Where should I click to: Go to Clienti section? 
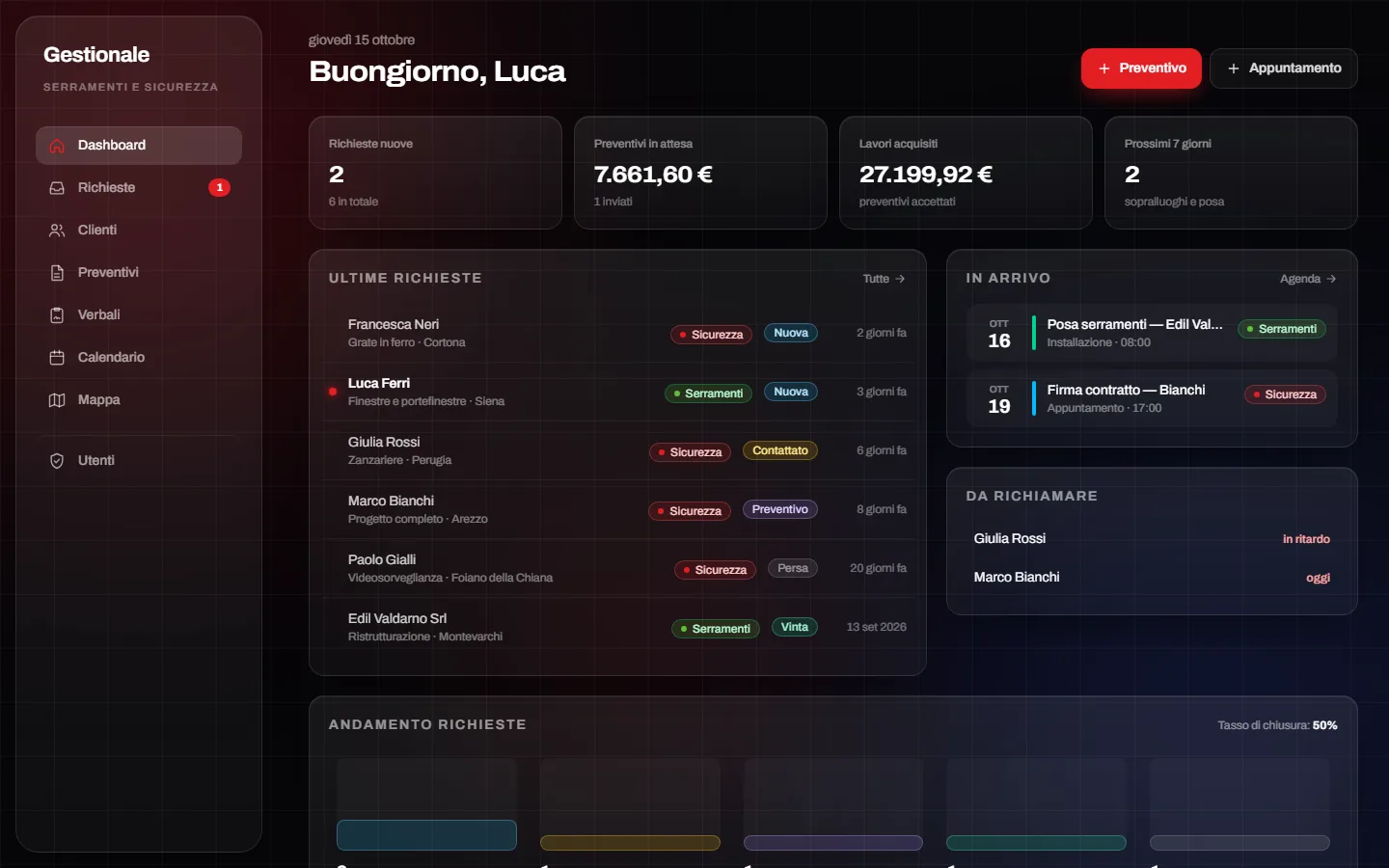139,231
